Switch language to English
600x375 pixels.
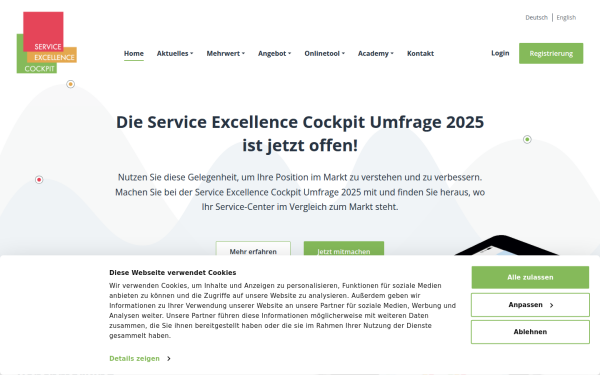[x=566, y=18]
